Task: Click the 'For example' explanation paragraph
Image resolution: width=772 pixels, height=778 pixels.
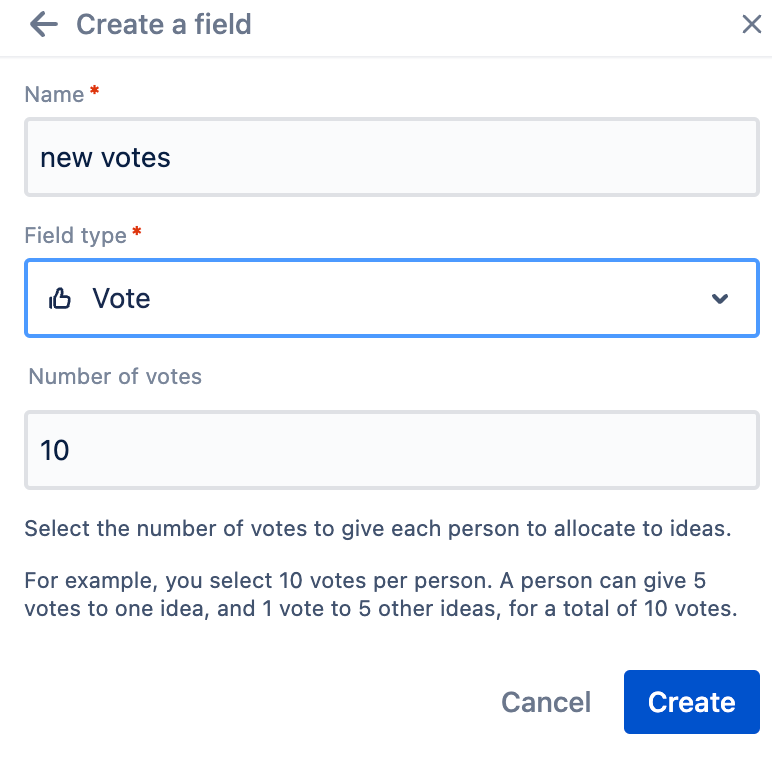Action: pyautogui.click(x=381, y=594)
